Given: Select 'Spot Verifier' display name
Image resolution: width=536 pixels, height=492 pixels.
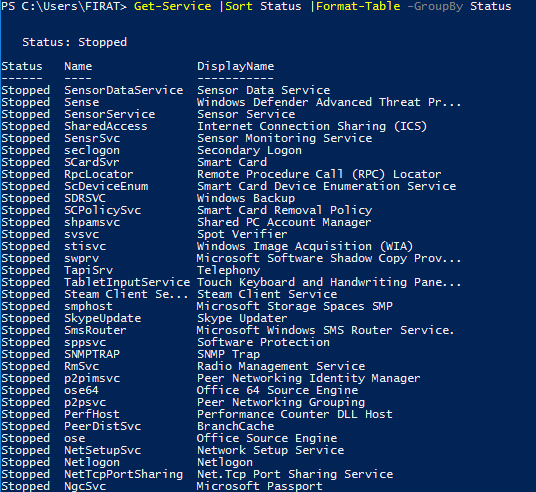Looking at the screenshot, I should pyautogui.click(x=242, y=235).
